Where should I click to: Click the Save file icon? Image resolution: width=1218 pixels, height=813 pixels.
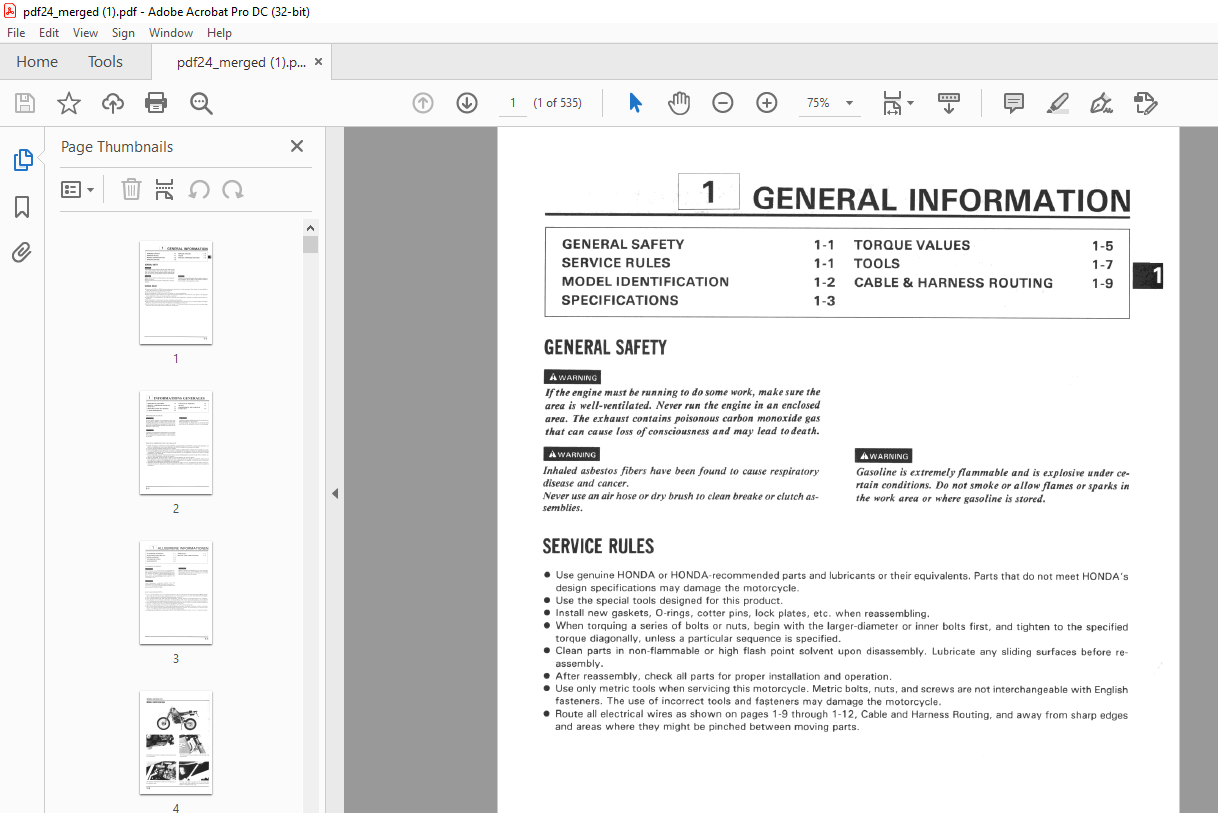click(x=25, y=103)
